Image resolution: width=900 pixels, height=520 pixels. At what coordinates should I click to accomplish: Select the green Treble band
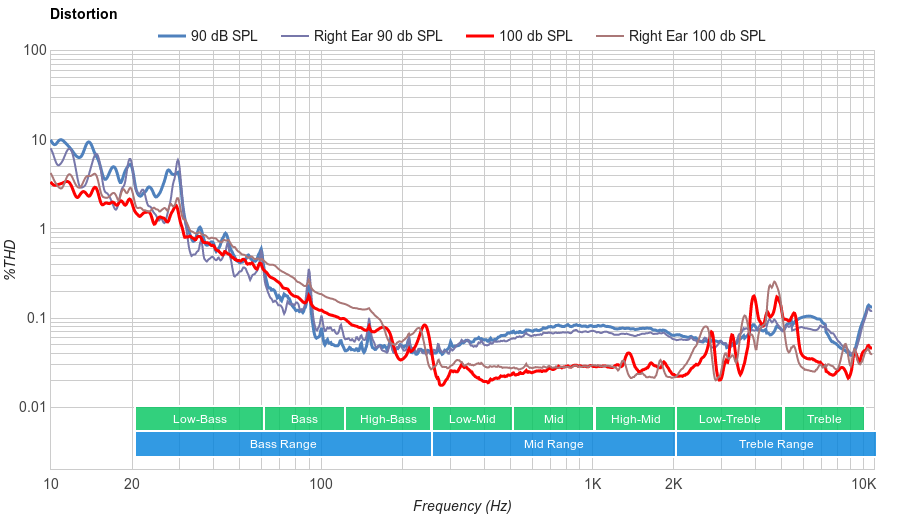[824, 419]
